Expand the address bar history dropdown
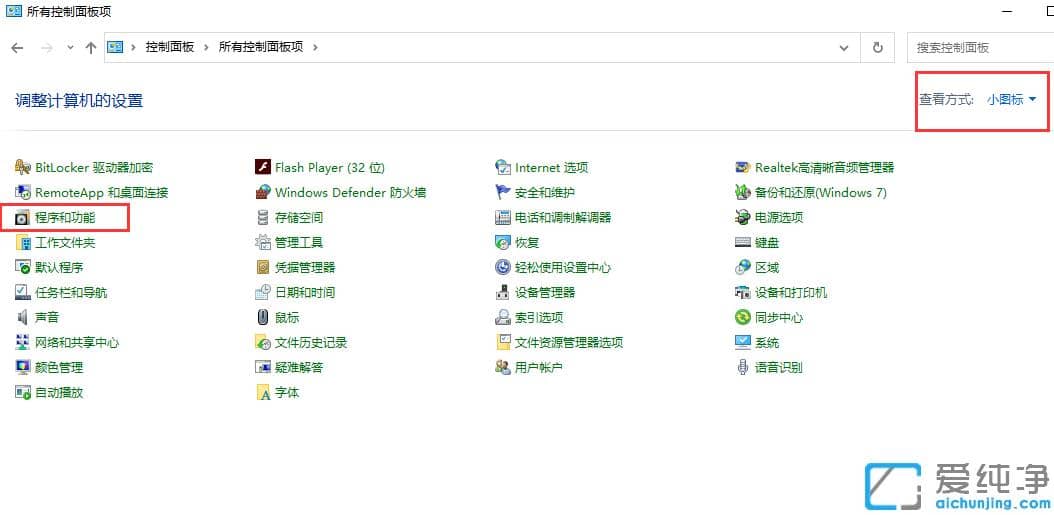 844,47
